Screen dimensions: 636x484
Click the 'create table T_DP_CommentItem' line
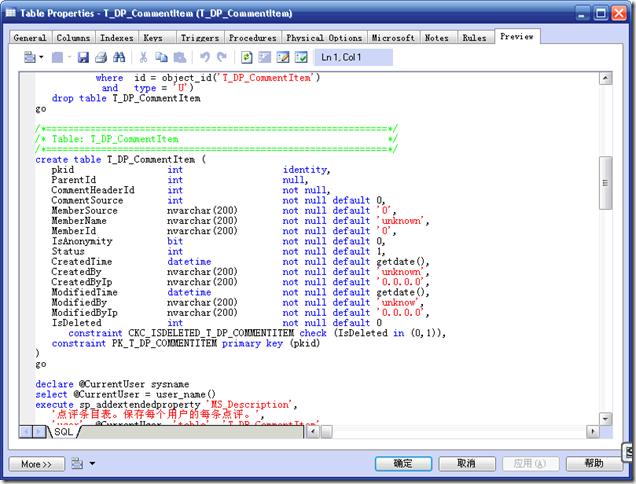120,159
